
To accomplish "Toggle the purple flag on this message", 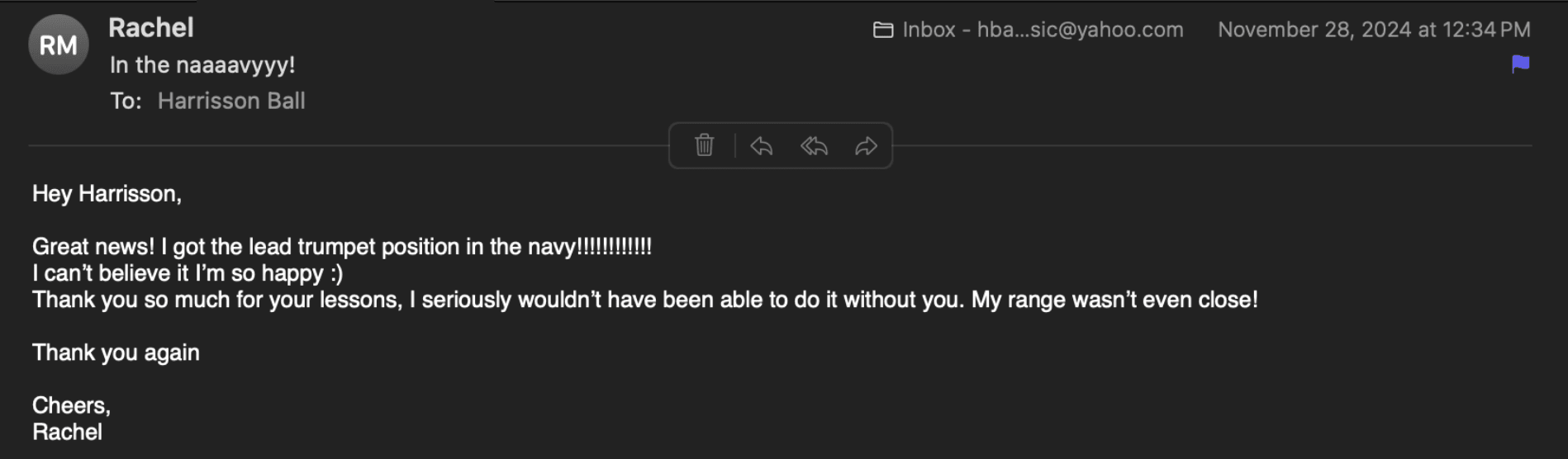I will pos(1520,64).
